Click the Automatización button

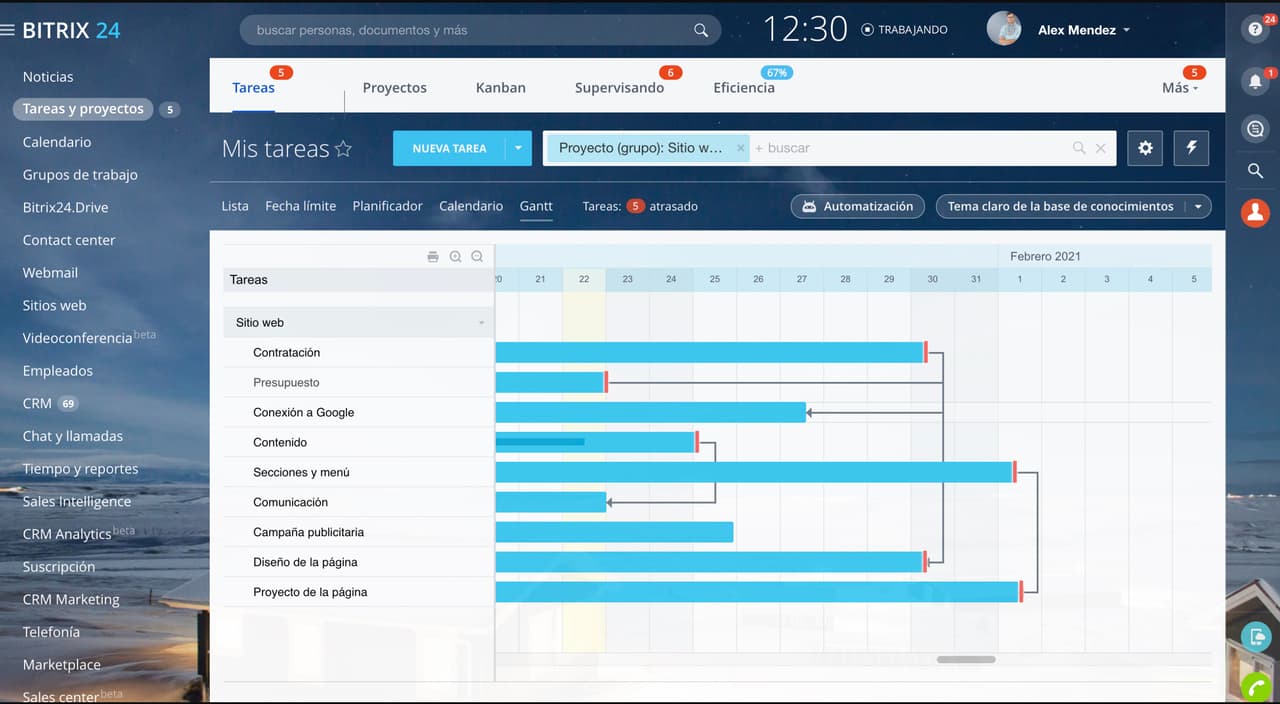[x=856, y=206]
